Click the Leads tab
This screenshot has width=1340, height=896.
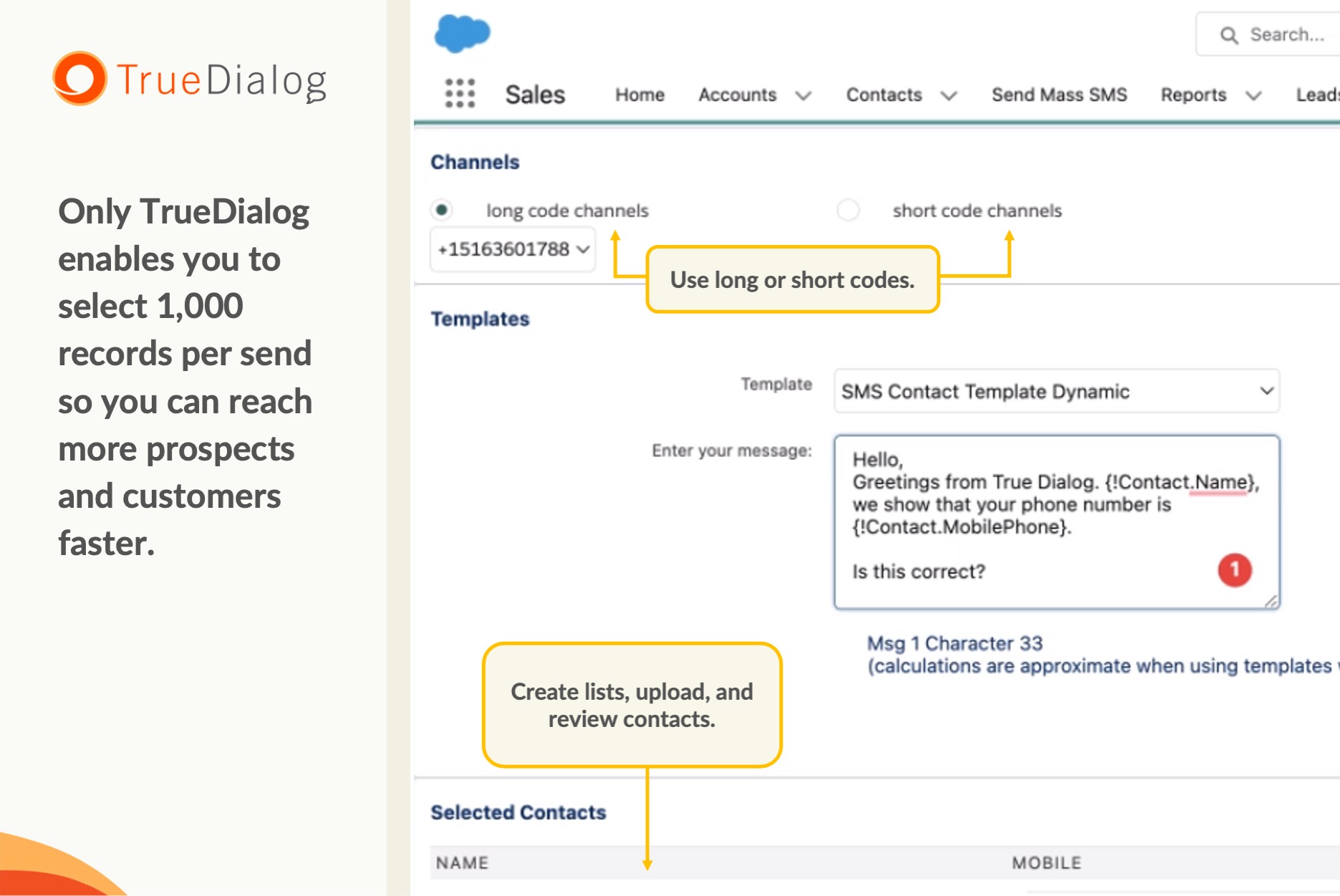(x=1316, y=95)
